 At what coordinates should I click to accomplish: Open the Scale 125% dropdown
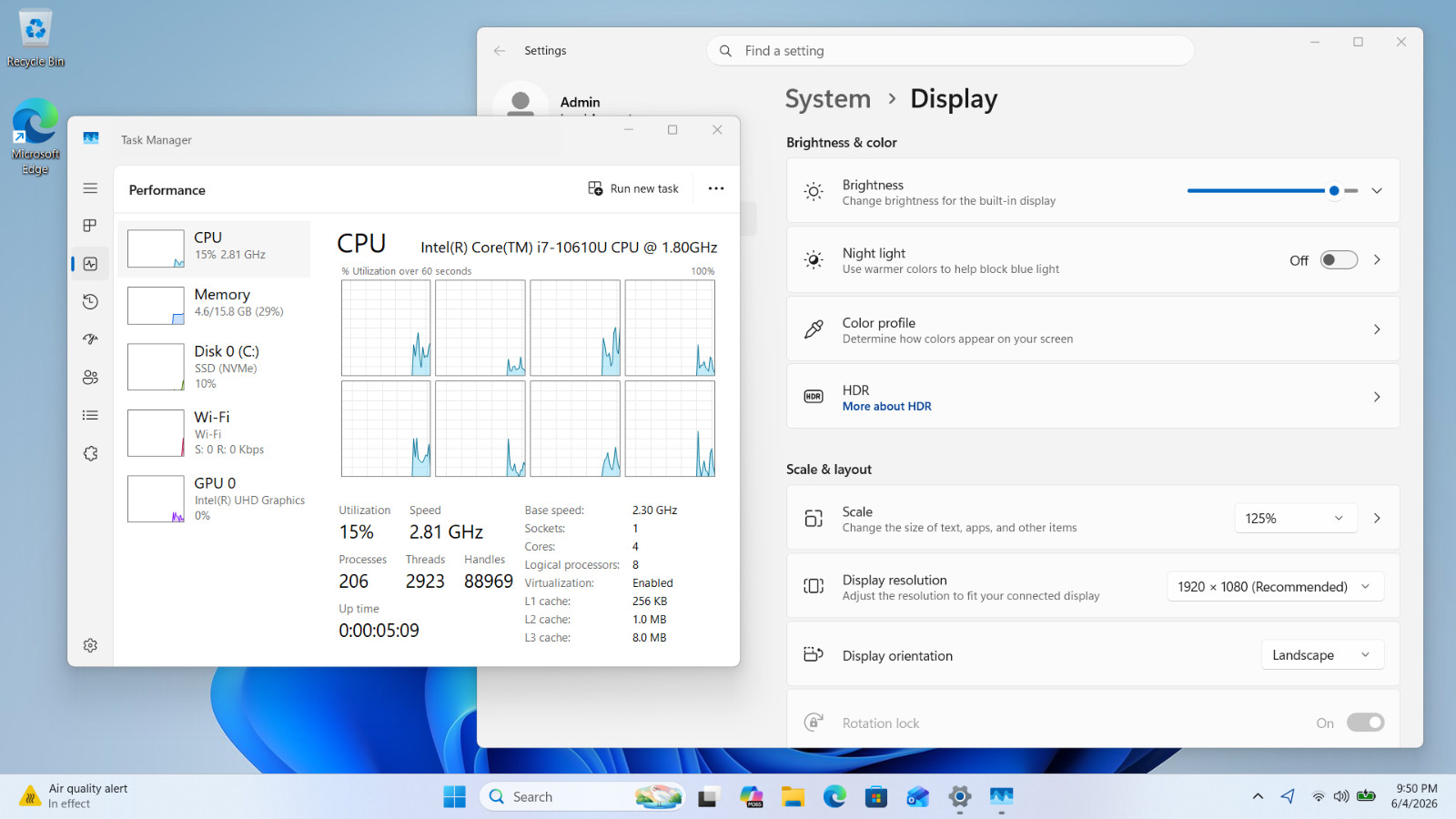[x=1296, y=519]
